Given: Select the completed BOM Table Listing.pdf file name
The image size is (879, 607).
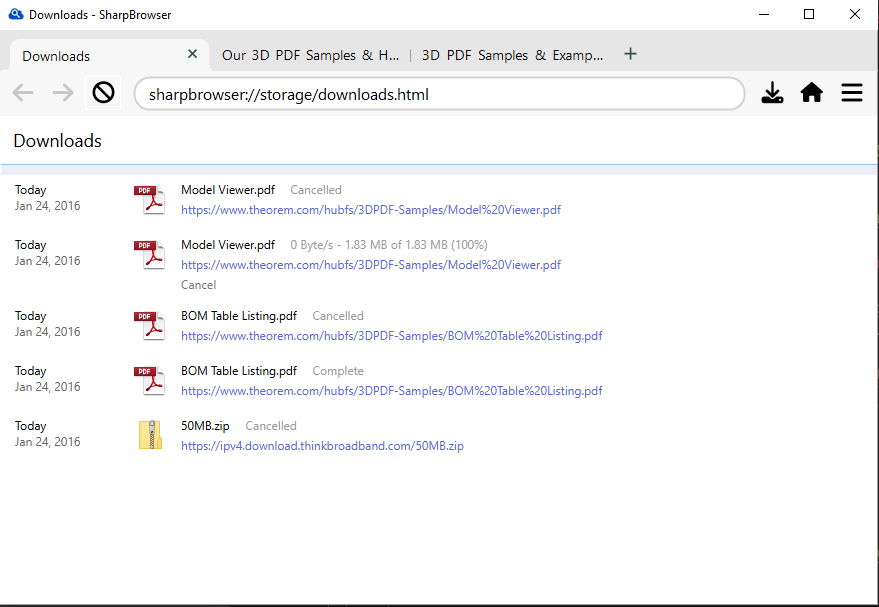Looking at the screenshot, I should 239,371.
